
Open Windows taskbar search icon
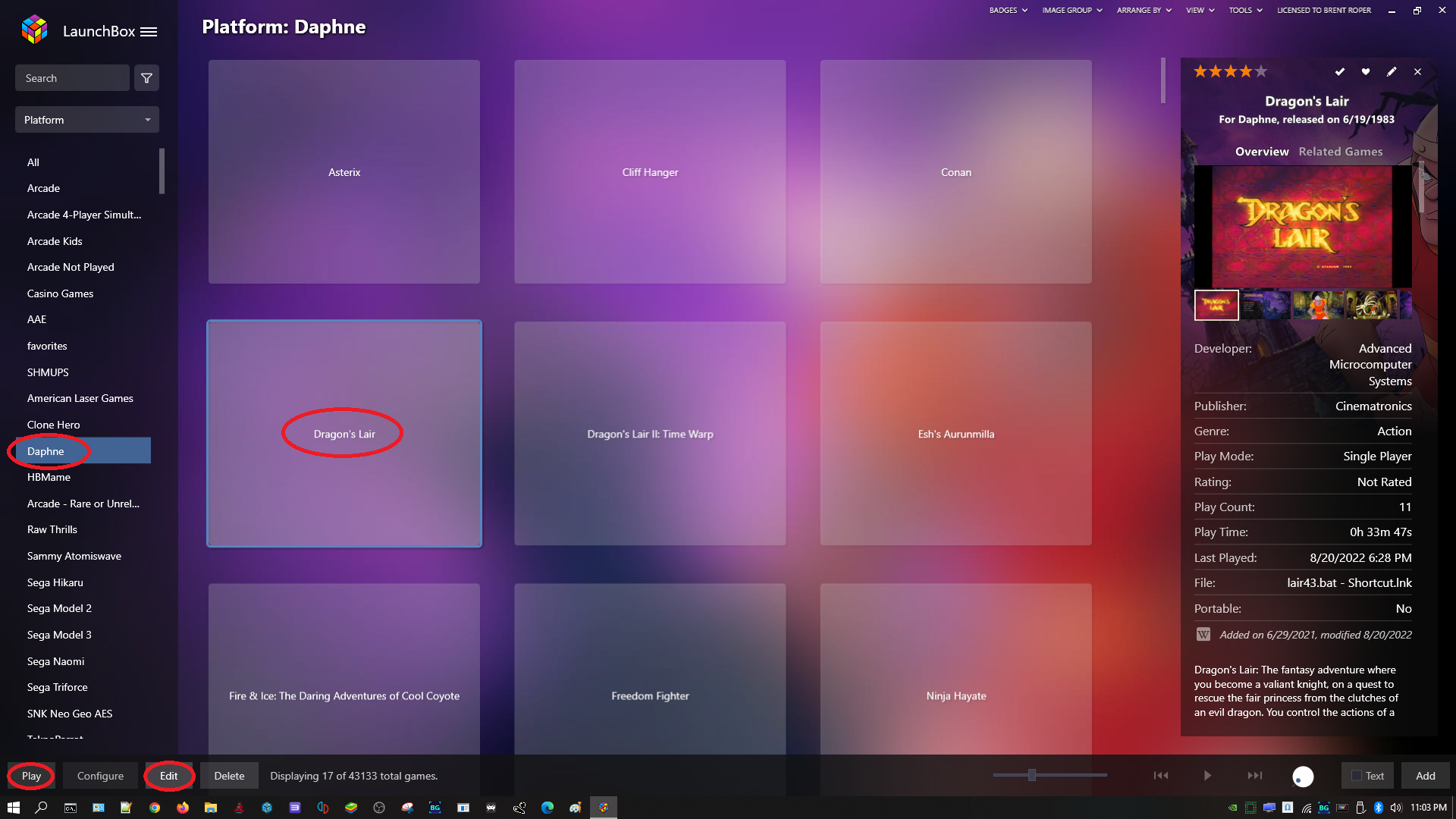coord(42,808)
